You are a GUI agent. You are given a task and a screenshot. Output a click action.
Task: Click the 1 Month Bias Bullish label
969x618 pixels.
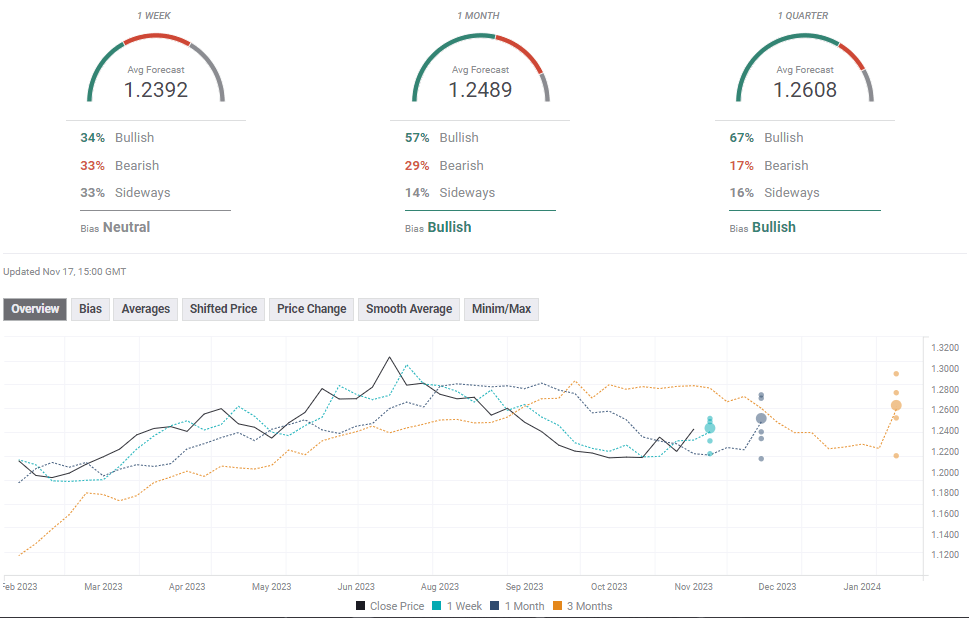coord(448,227)
